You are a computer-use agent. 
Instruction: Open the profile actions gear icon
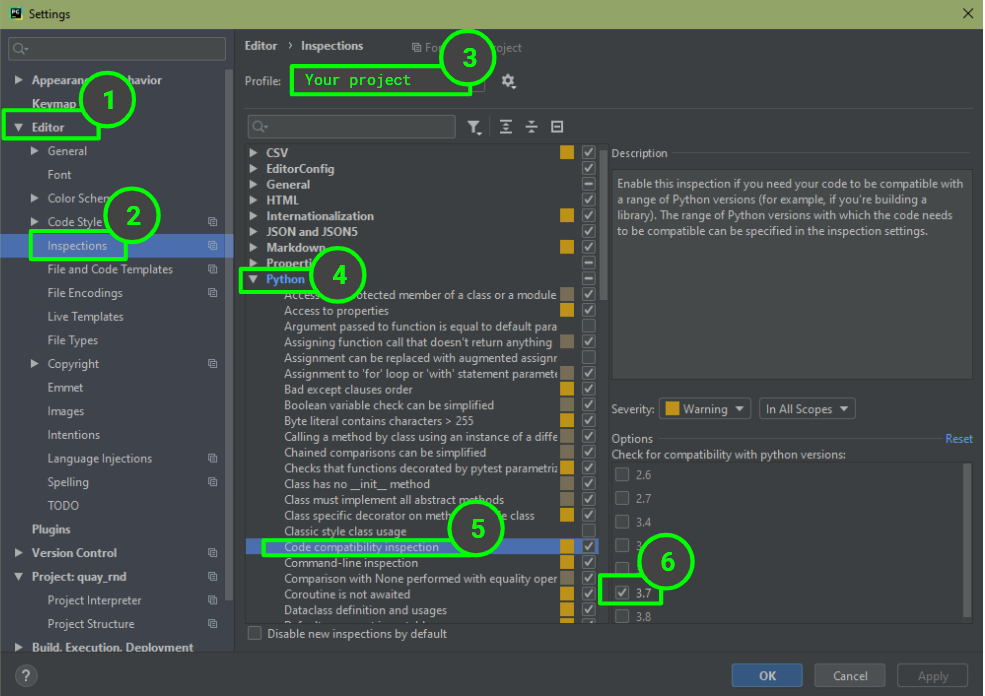[x=508, y=82]
